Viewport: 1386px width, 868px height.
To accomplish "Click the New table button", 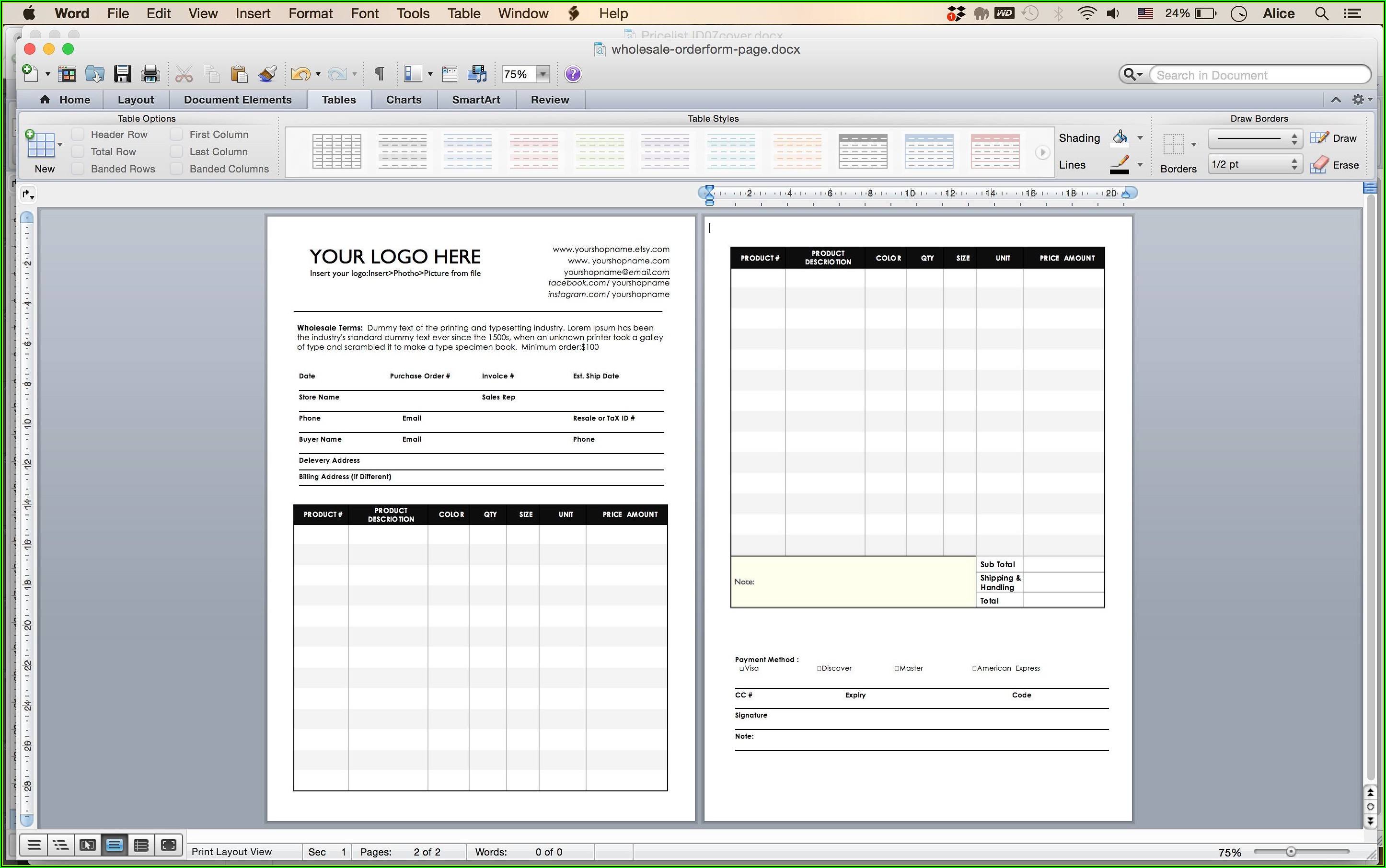I will click(41, 145).
